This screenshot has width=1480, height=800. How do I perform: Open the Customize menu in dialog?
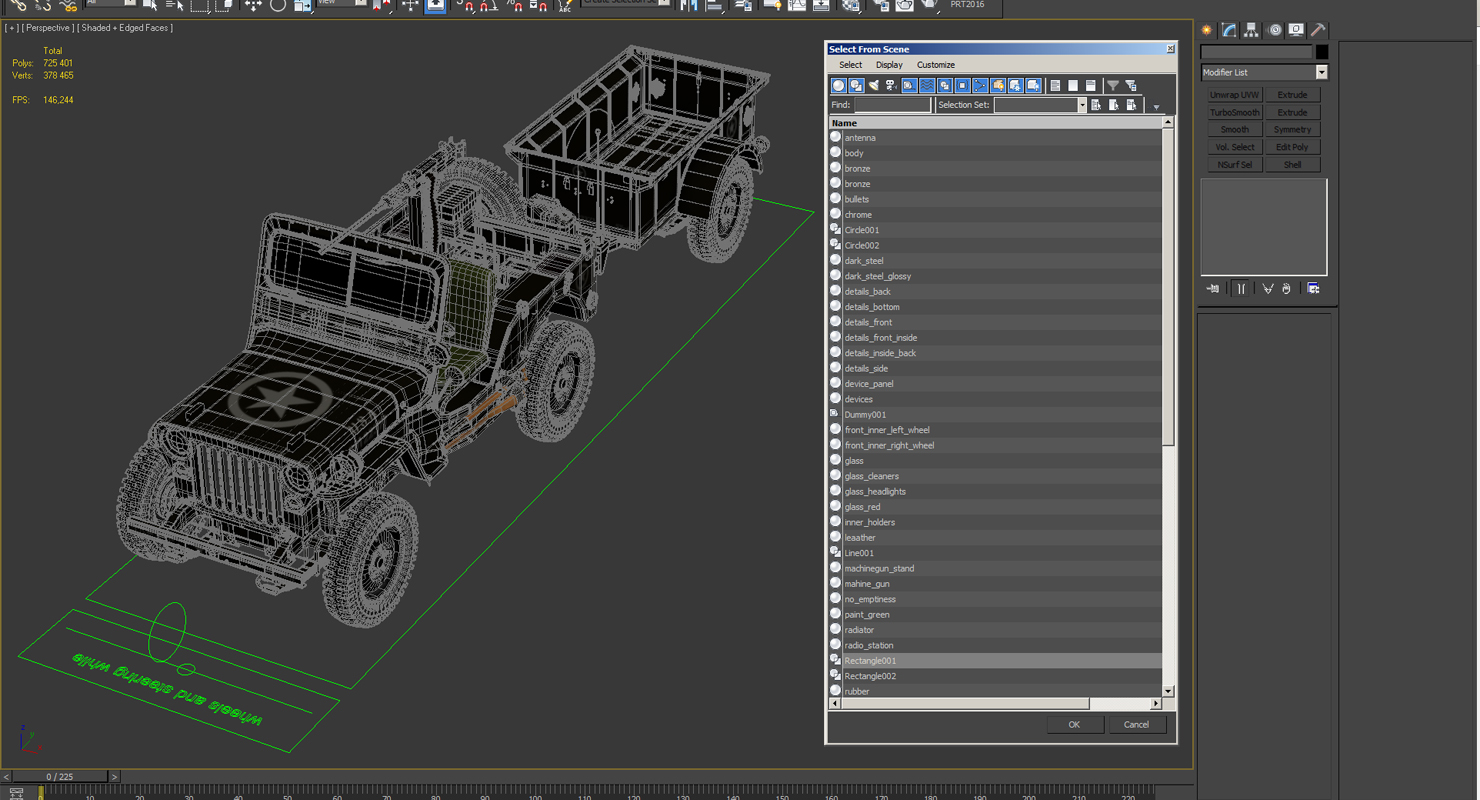tap(936, 65)
